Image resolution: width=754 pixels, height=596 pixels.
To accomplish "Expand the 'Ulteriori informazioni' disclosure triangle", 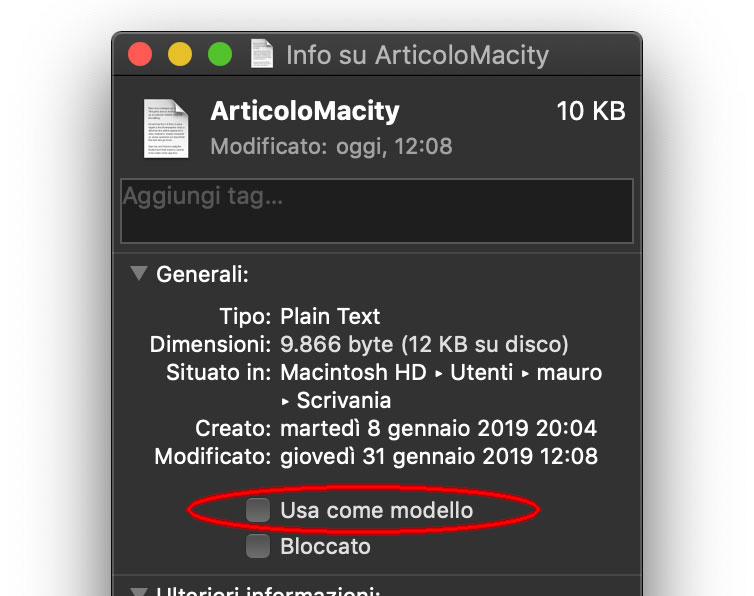I will (x=139, y=592).
